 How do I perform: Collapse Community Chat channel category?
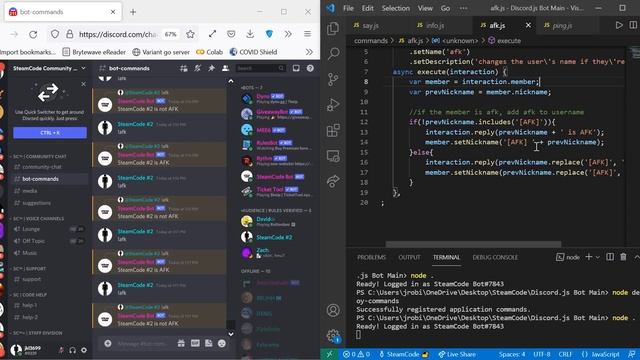(x=39, y=156)
